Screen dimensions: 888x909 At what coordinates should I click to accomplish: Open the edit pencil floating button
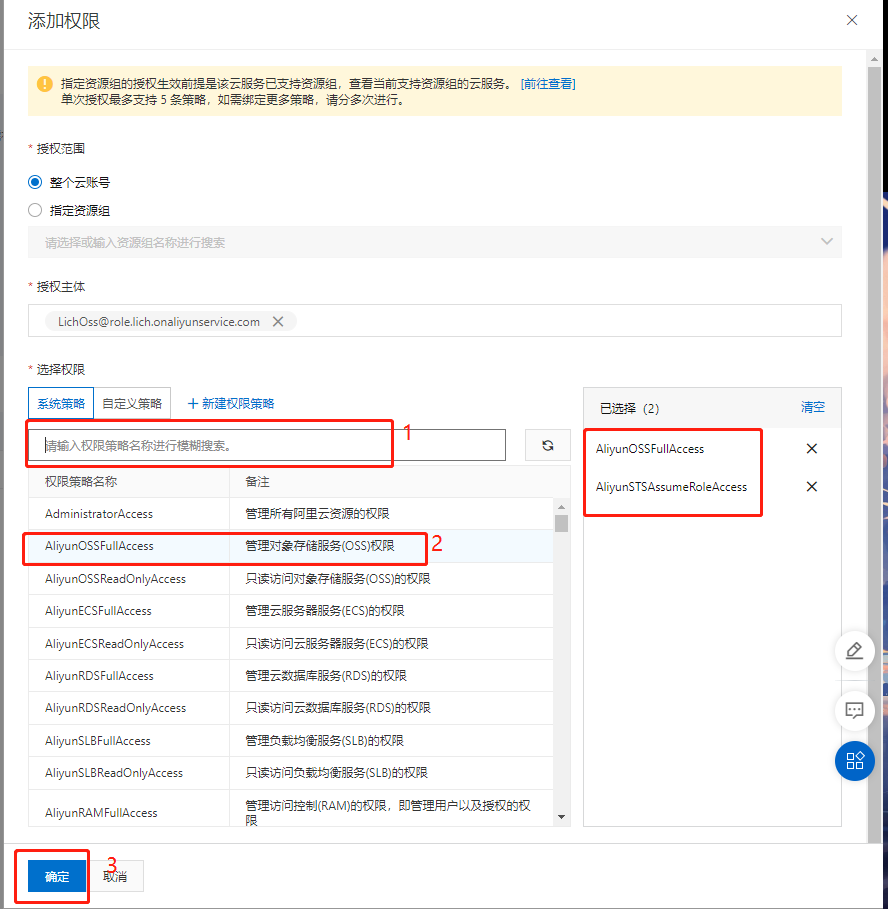[854, 651]
